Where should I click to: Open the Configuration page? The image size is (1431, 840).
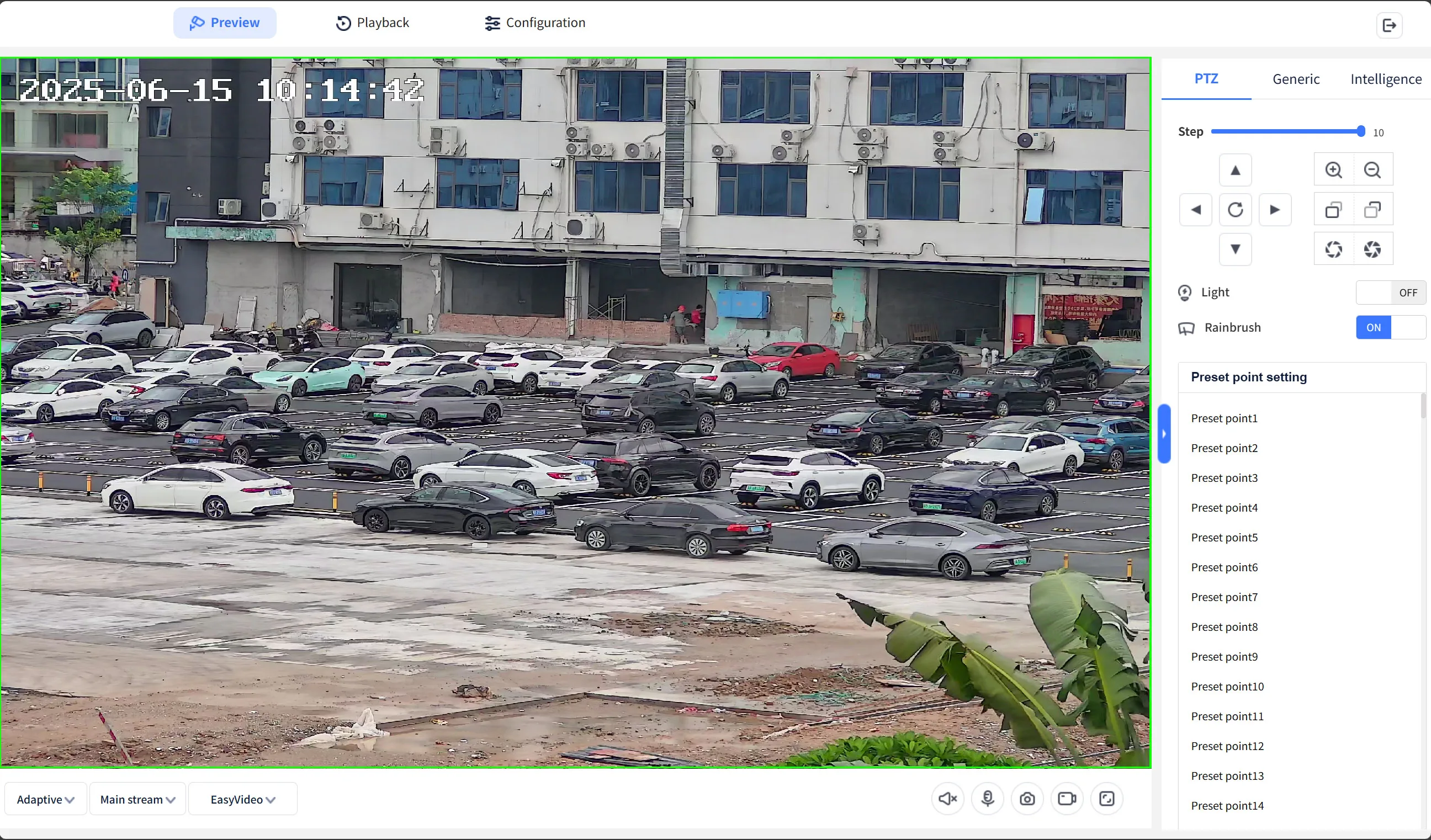(x=534, y=23)
